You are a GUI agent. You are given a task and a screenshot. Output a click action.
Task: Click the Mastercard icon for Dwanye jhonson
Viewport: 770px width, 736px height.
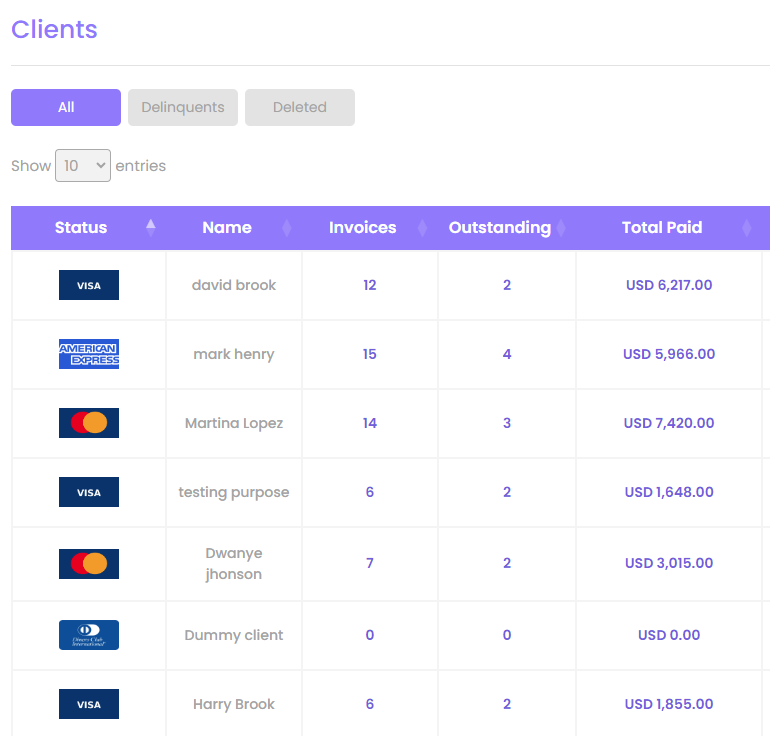pyautogui.click(x=89, y=564)
